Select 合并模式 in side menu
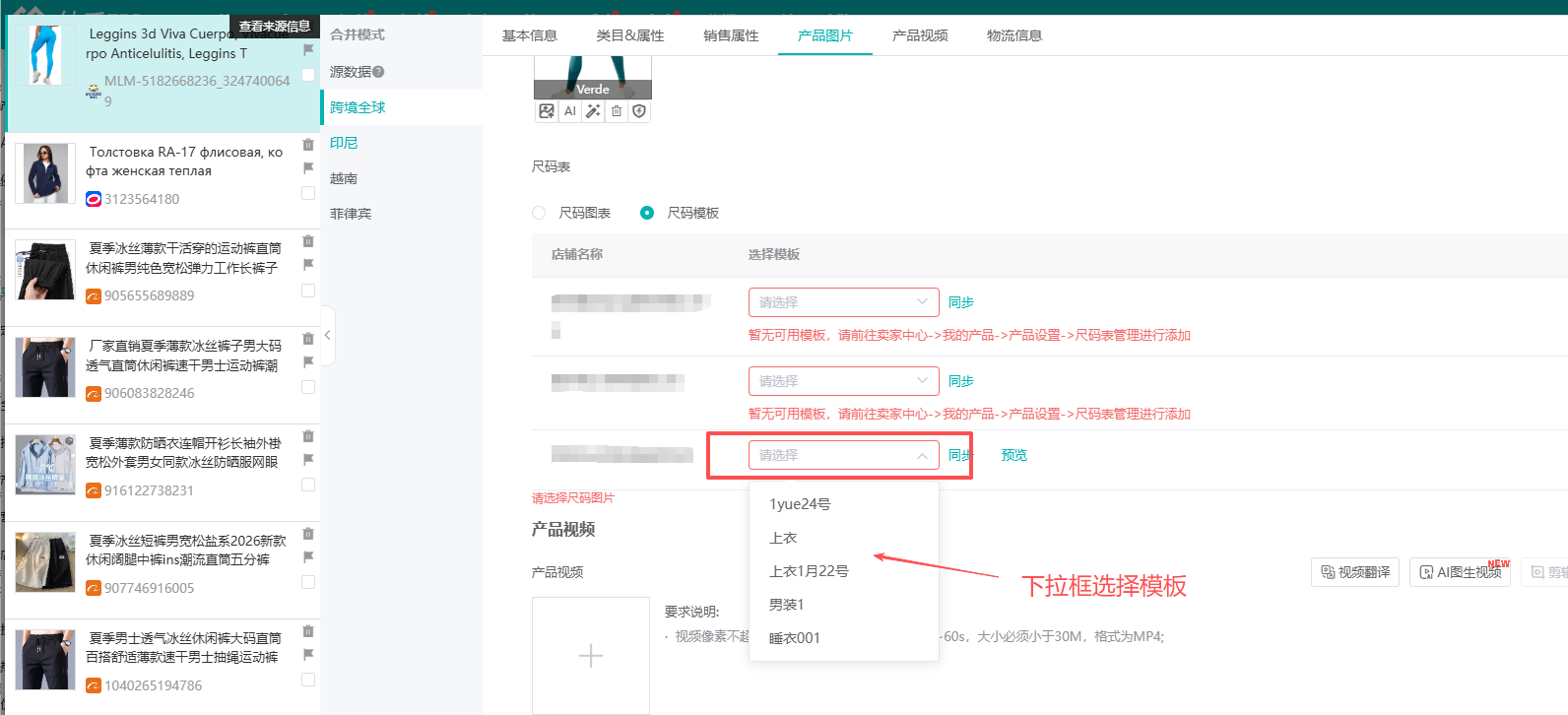Image resolution: width=1568 pixels, height=715 pixels. pyautogui.click(x=358, y=34)
